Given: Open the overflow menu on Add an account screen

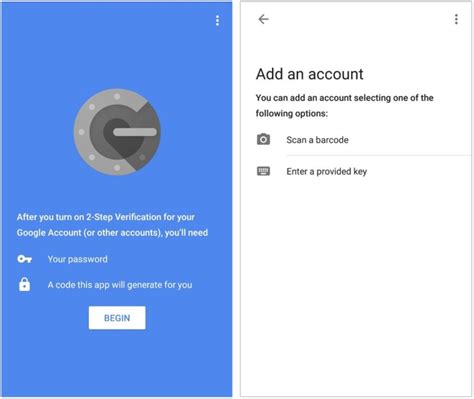Looking at the screenshot, I should pos(456,19).
